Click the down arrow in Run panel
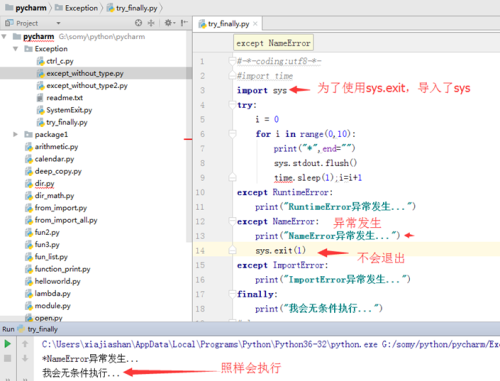This screenshot has width=500, height=381. click(x=25, y=358)
